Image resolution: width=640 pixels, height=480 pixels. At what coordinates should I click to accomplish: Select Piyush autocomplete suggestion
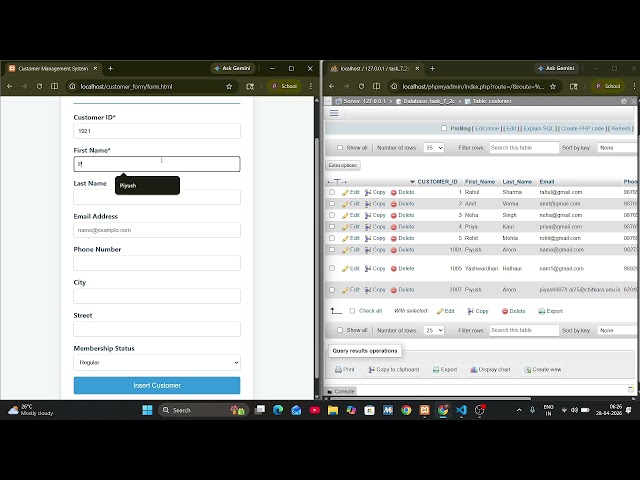(x=147, y=186)
